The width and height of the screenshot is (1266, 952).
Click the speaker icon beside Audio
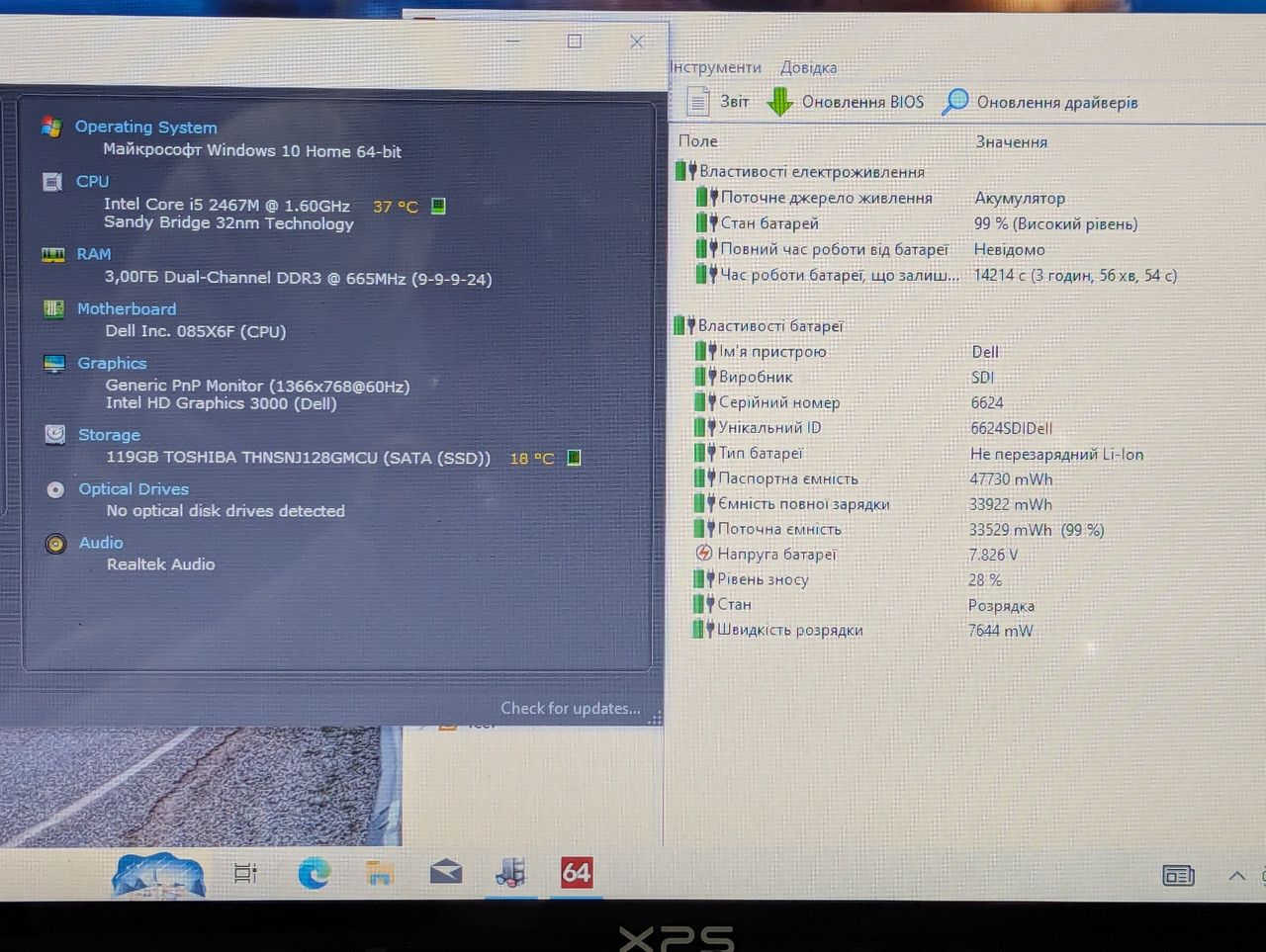[56, 544]
